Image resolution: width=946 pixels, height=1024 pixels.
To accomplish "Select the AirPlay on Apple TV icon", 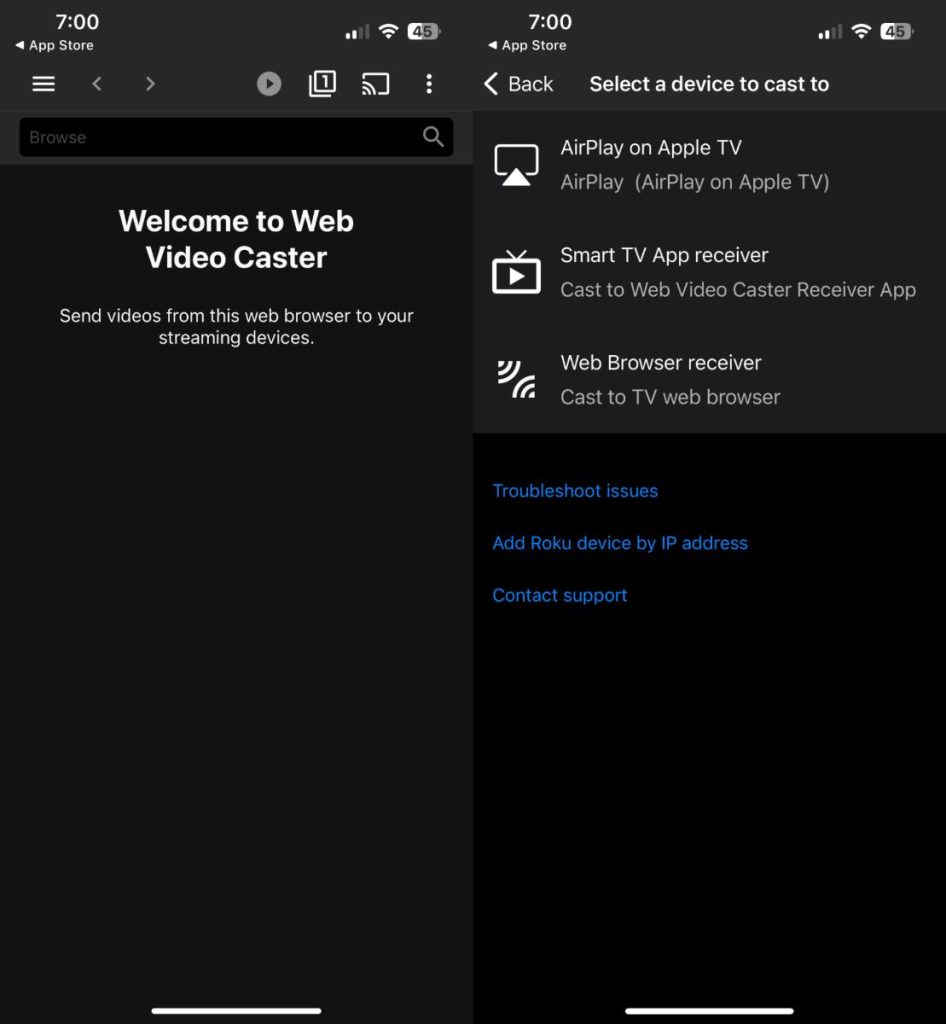I will tap(516, 164).
